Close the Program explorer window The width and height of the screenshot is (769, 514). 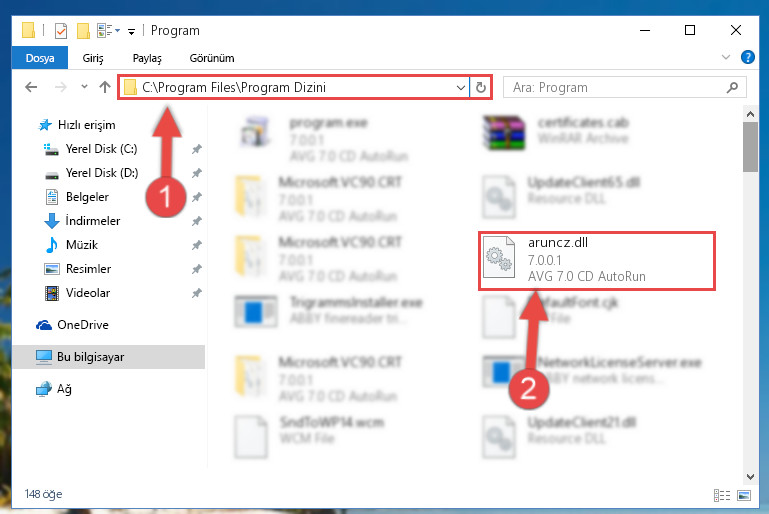tap(735, 30)
